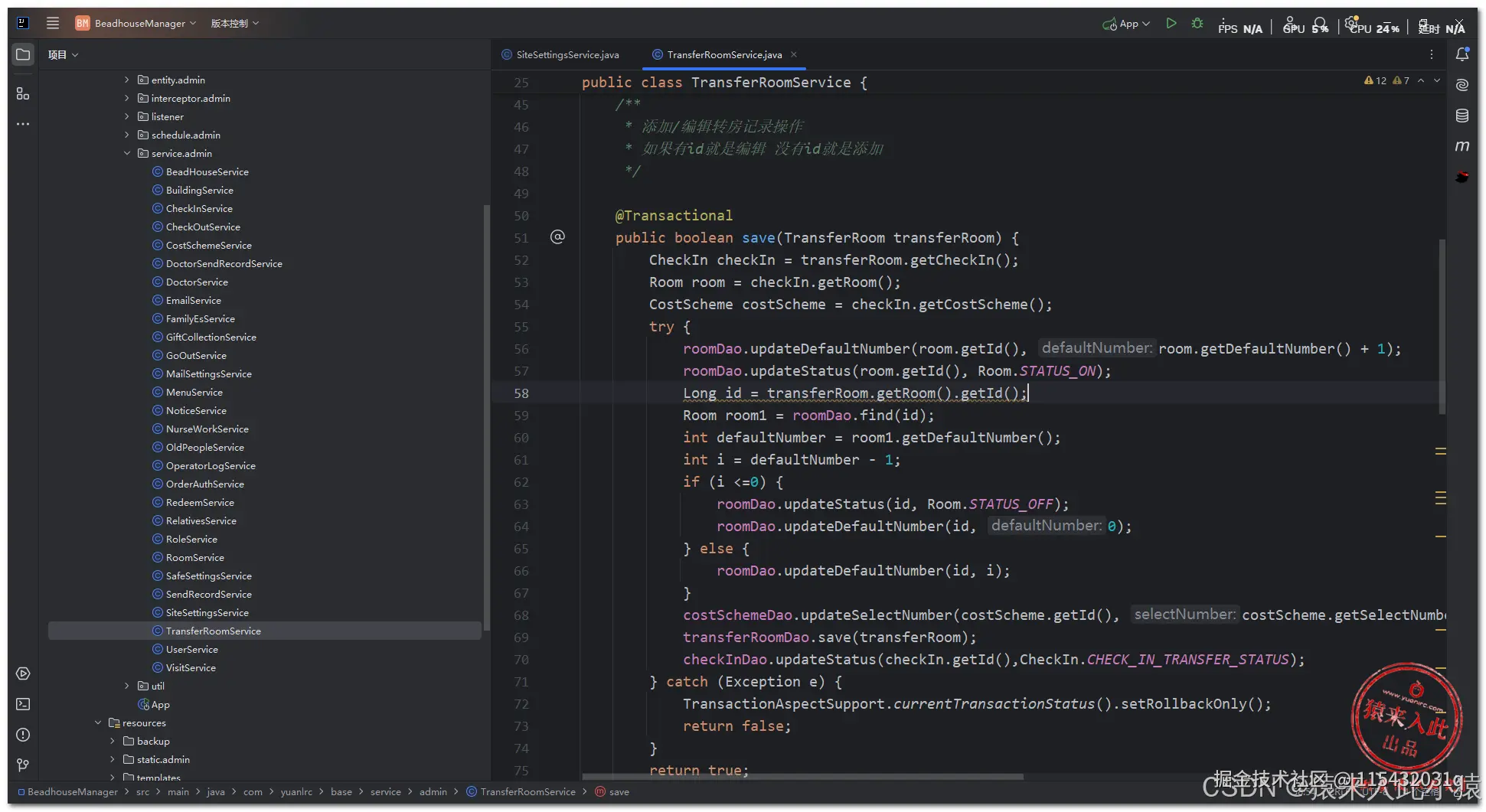Open the Problems tool window
This screenshot has width=1486, height=812.
23,735
